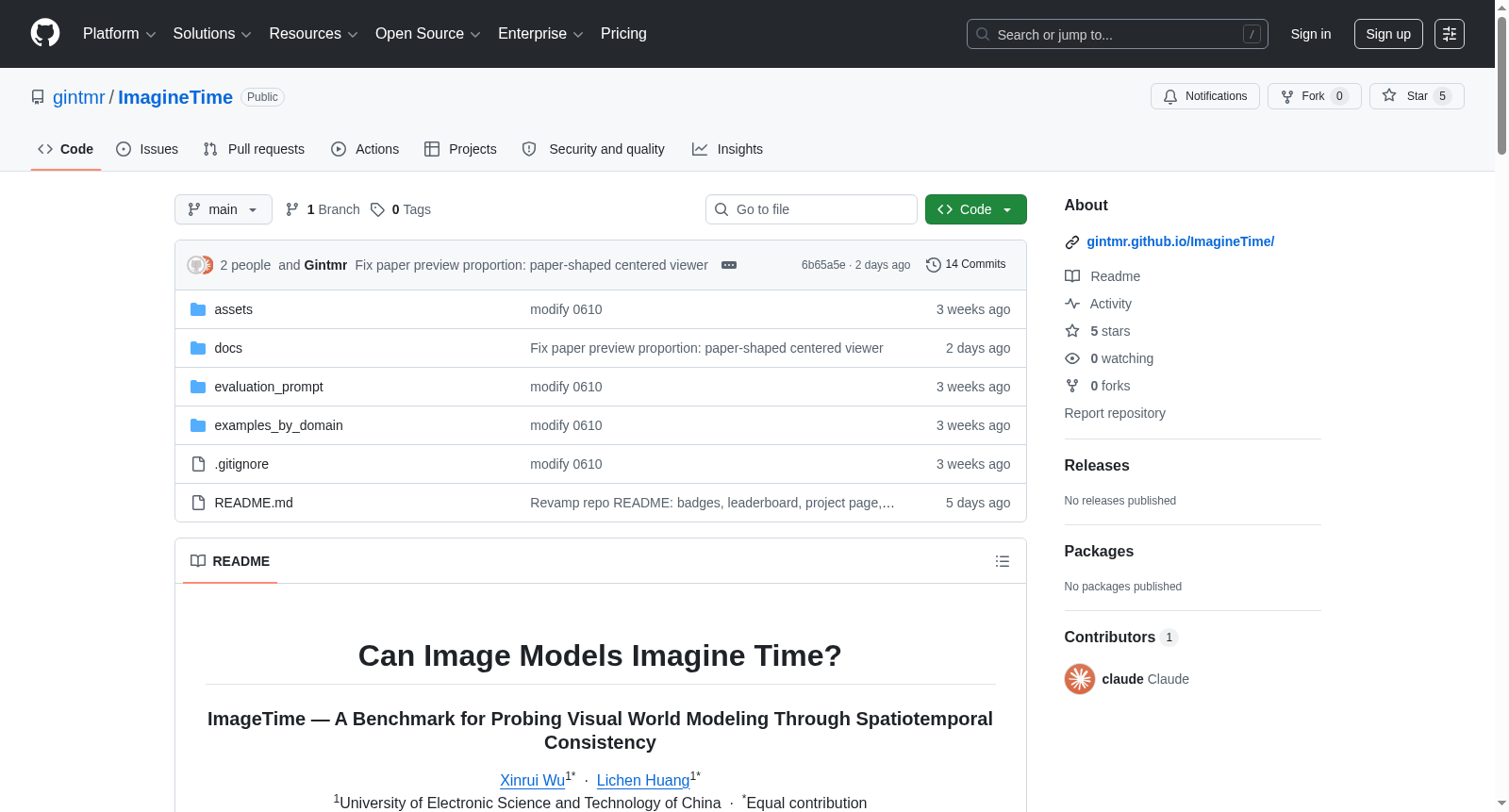The width and height of the screenshot is (1509, 812).
Task: Select the README tab in file viewer
Action: click(x=230, y=561)
